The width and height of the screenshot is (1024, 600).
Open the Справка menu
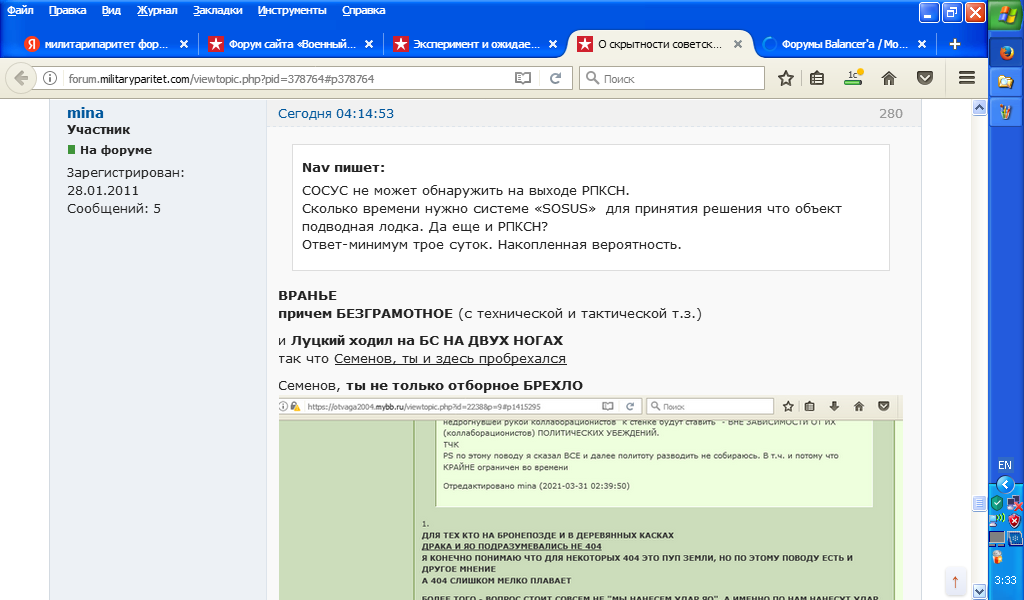(x=363, y=10)
